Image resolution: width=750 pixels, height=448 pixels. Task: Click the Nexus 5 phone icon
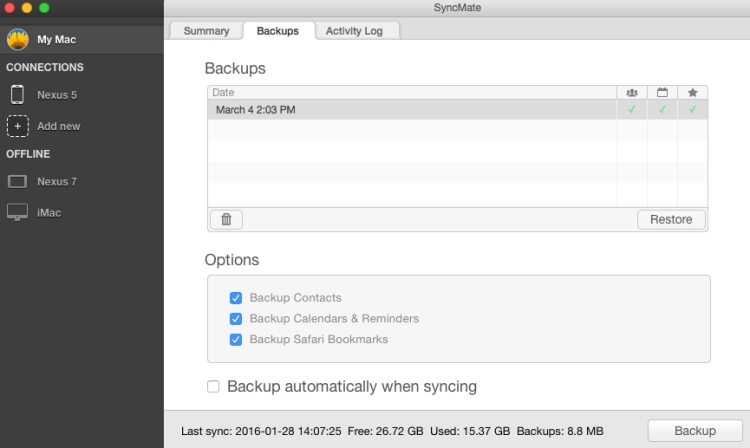click(x=17, y=95)
